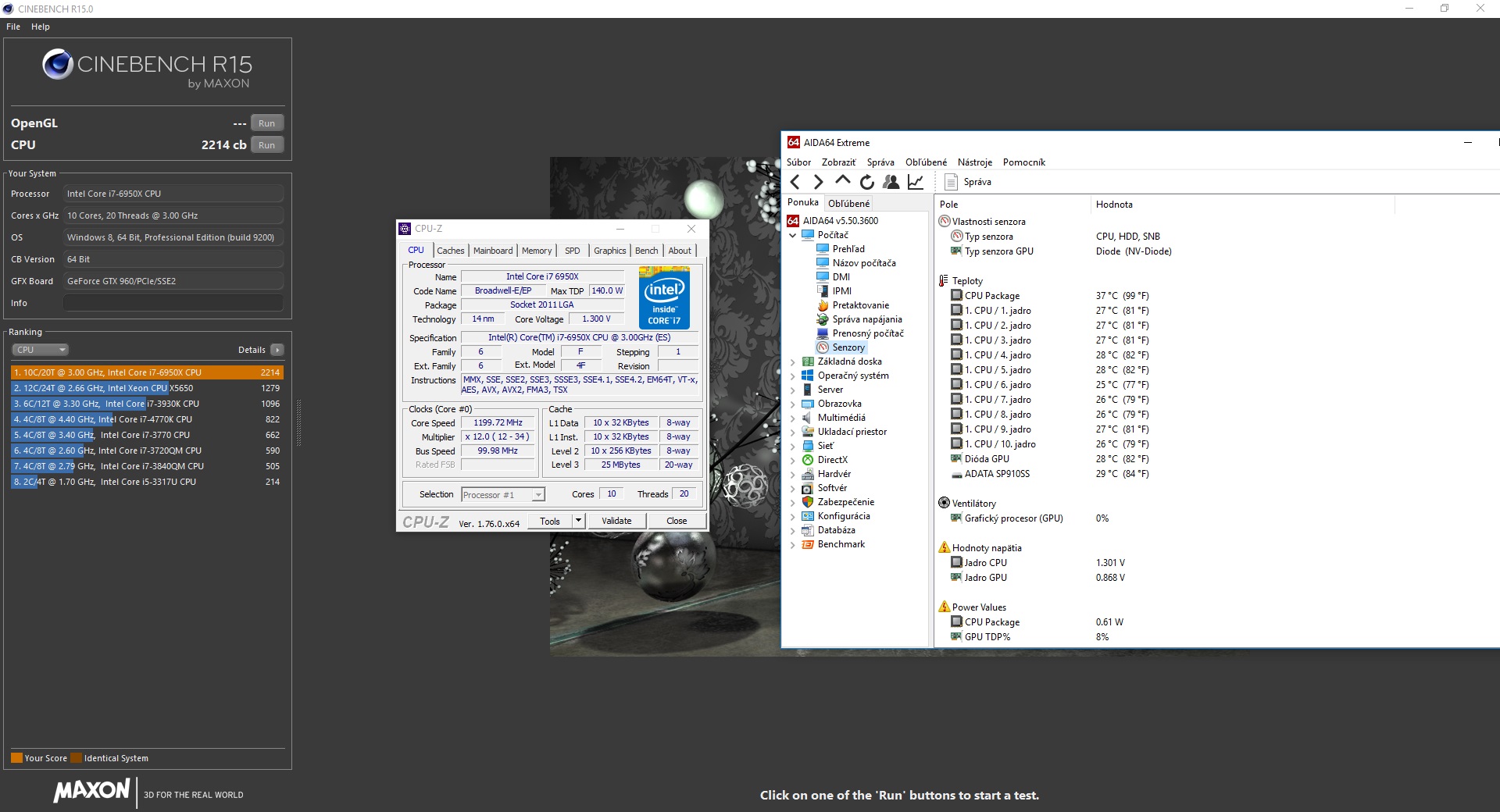Run the OpenGL test
The image size is (1500, 812).
(x=267, y=123)
